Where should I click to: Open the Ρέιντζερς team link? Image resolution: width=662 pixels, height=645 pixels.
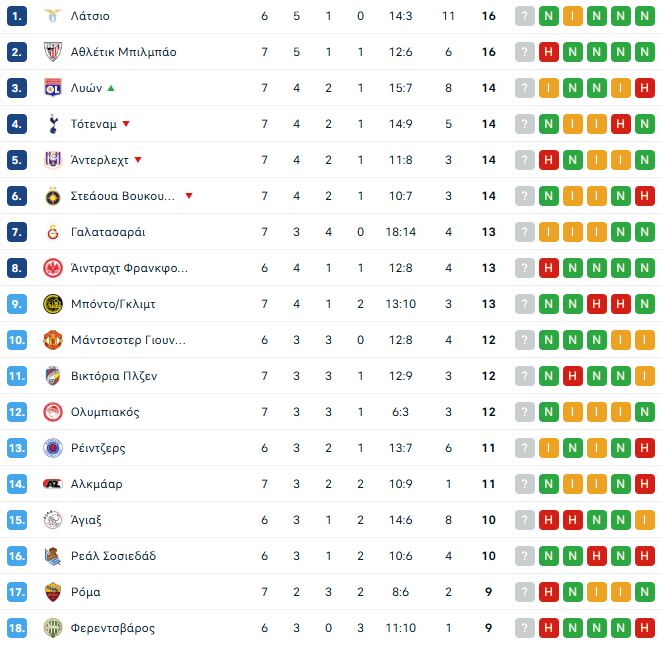point(98,448)
